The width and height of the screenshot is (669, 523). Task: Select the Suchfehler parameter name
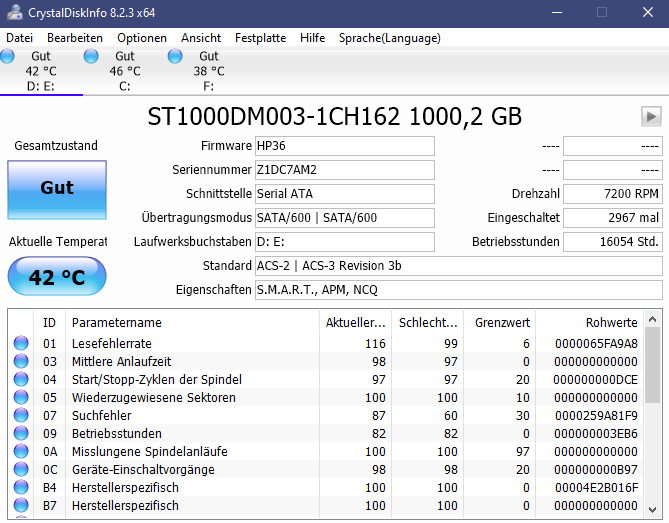[102, 415]
